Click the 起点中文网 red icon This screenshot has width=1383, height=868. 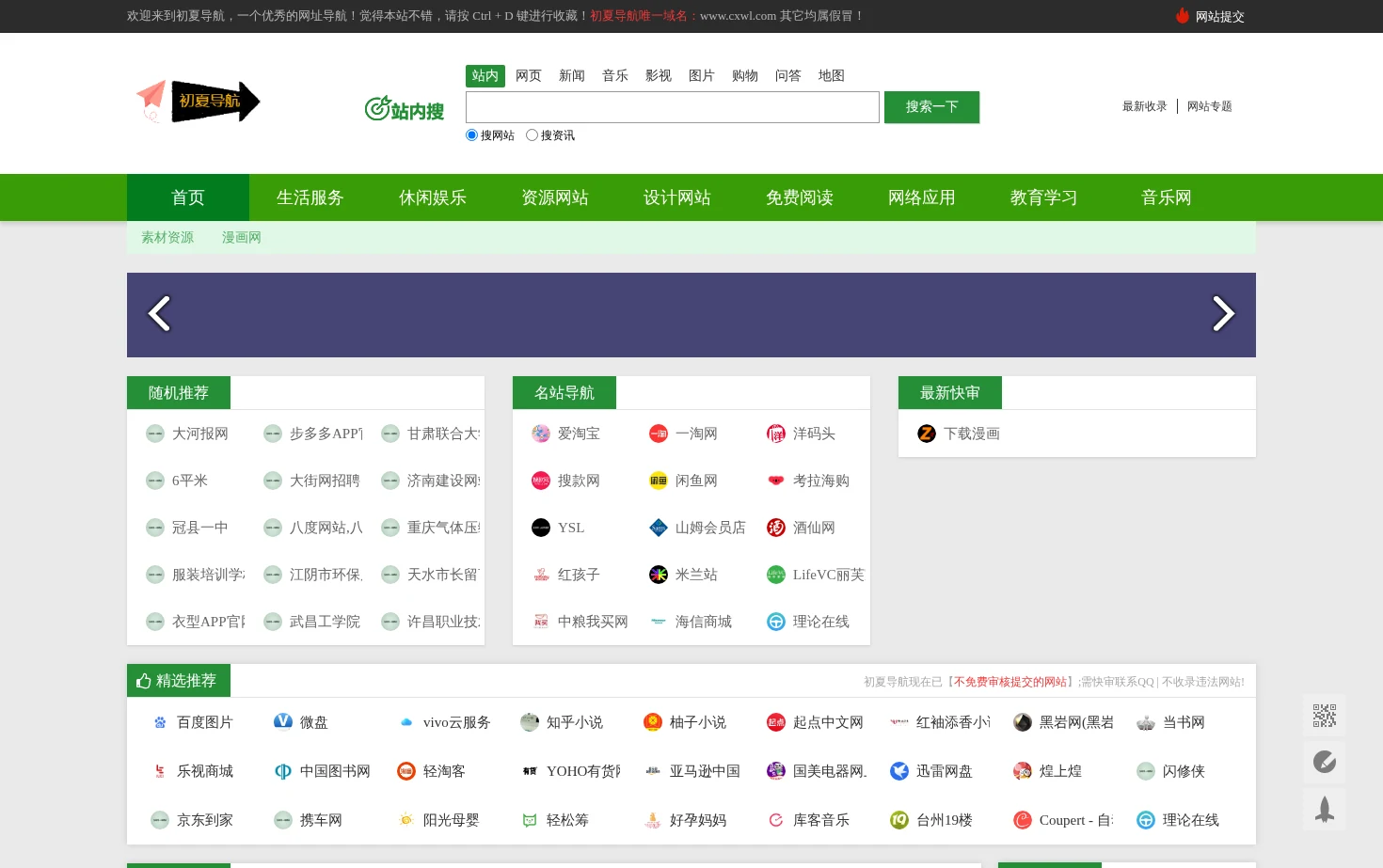point(776,722)
